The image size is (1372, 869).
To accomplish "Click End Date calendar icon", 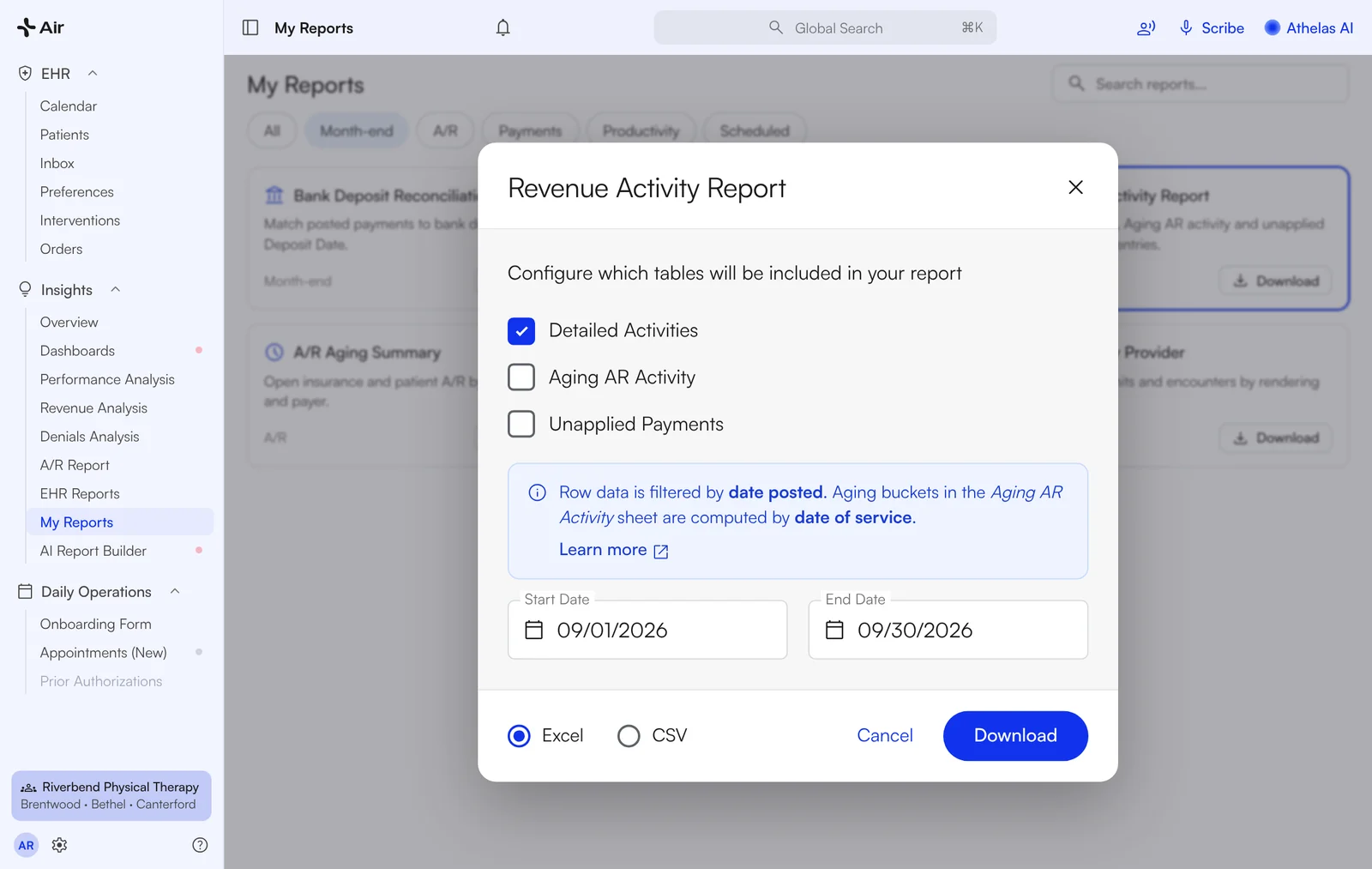I will [834, 630].
